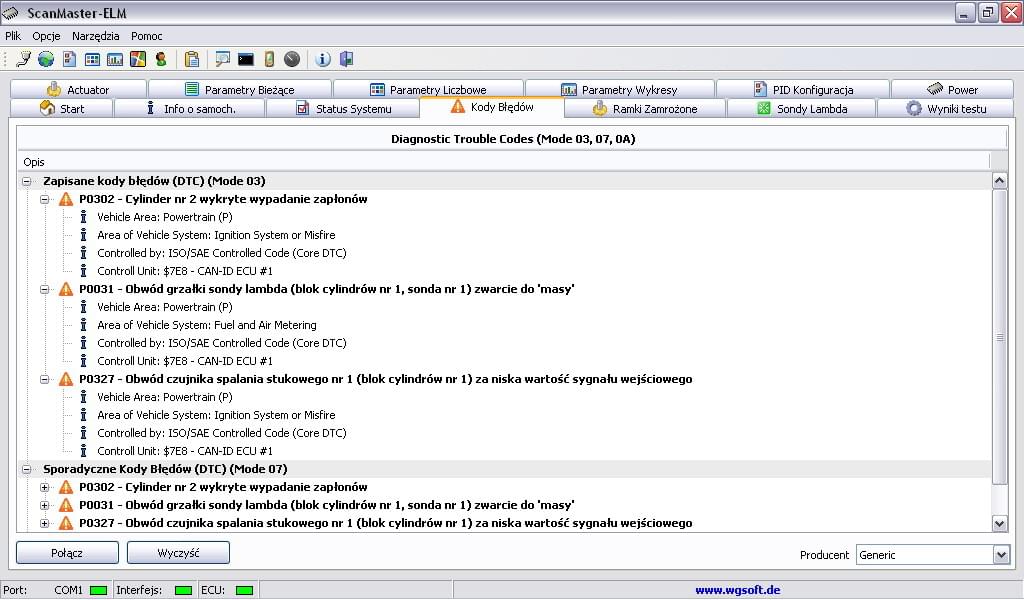Screen dimensions: 1024x600
Task: Switch to the Wyniki testu tab
Action: coord(946,109)
